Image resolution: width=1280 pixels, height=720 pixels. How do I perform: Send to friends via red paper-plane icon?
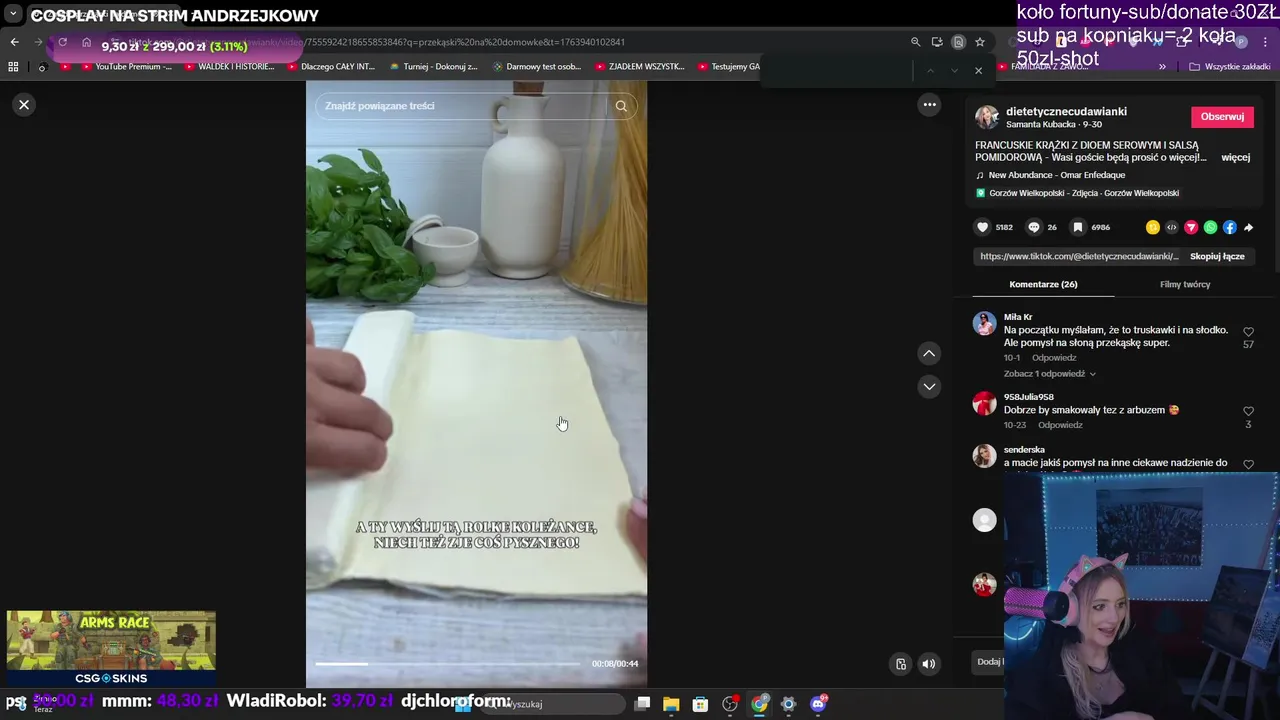tap(1191, 227)
